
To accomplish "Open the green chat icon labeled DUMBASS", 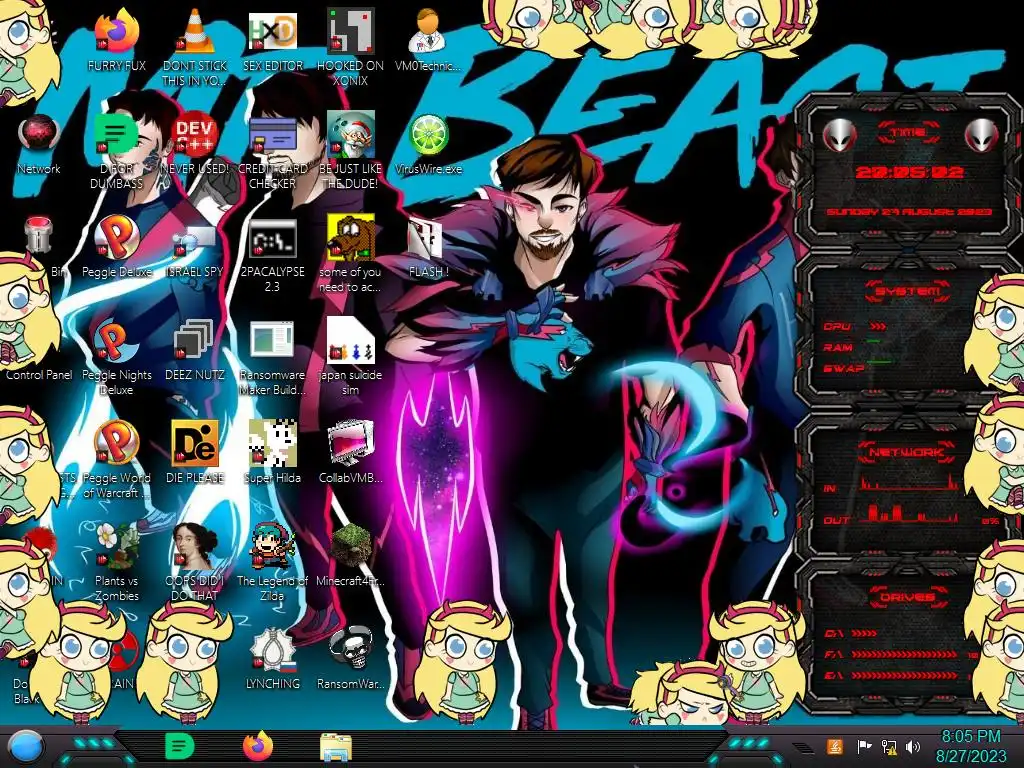I will 116,135.
